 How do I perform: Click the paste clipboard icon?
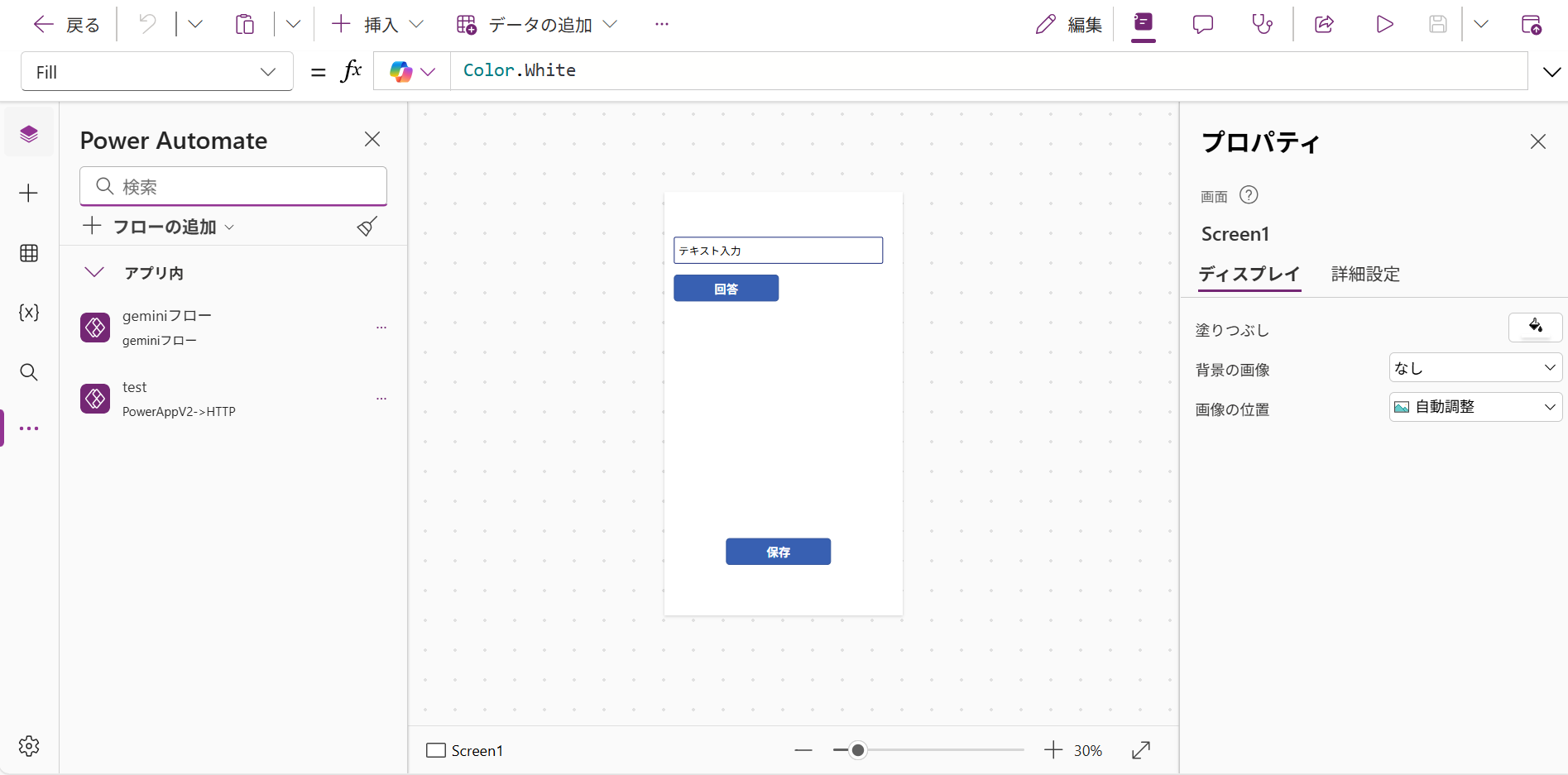[x=245, y=24]
